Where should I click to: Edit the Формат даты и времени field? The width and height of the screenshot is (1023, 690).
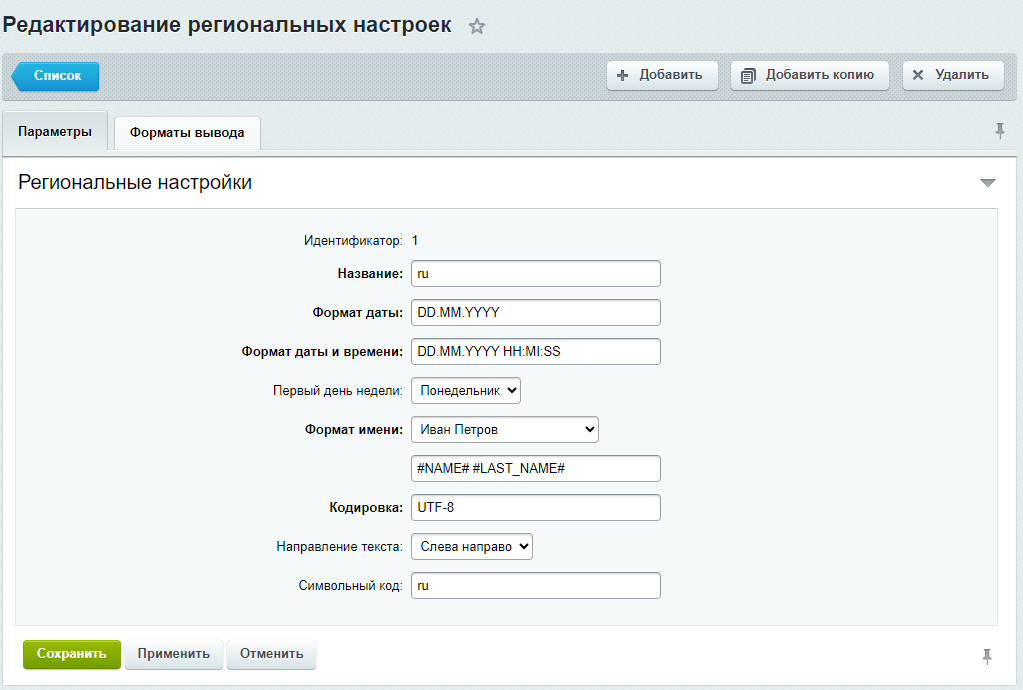coord(536,352)
